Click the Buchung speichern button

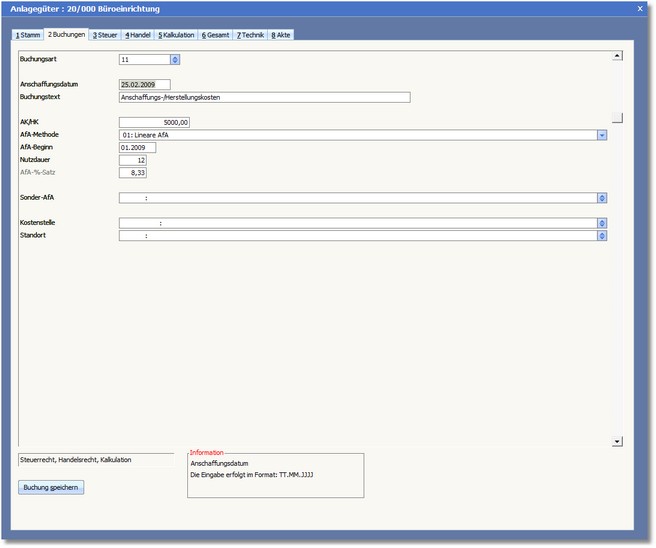tap(52, 487)
